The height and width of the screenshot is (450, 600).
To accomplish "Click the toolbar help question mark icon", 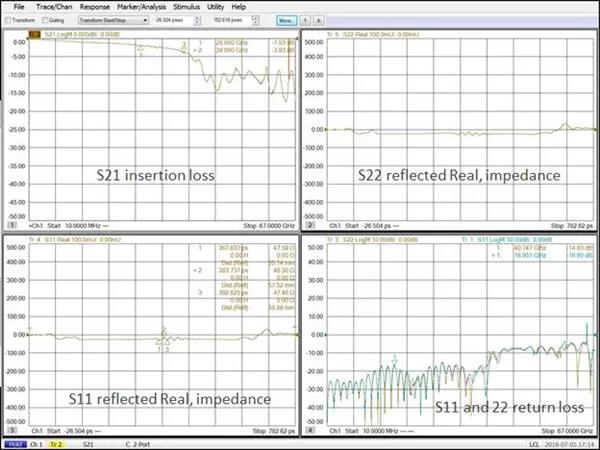I will click(305, 19).
